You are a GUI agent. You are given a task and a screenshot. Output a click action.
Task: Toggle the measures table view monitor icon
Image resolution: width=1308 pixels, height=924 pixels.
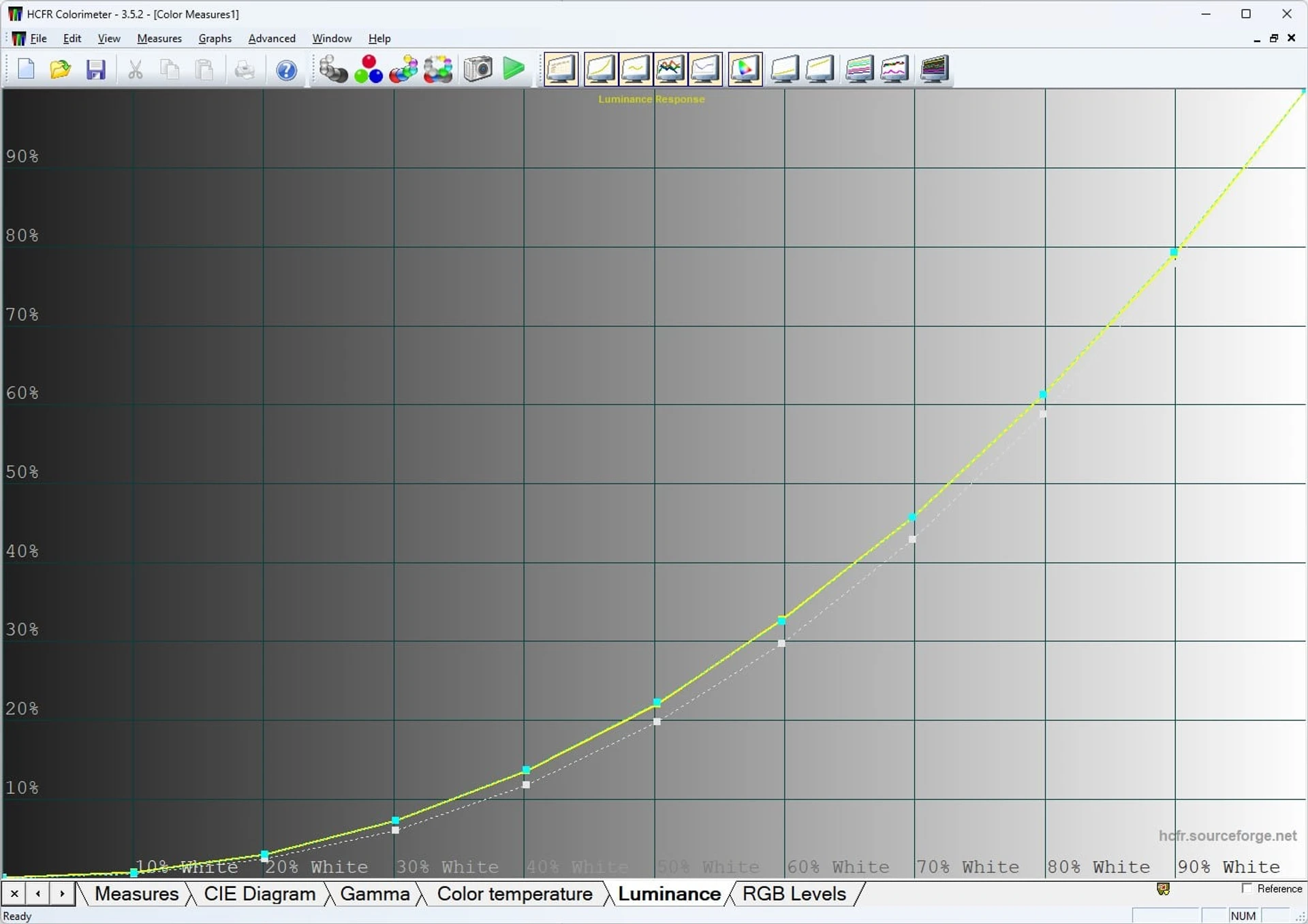coord(561,69)
